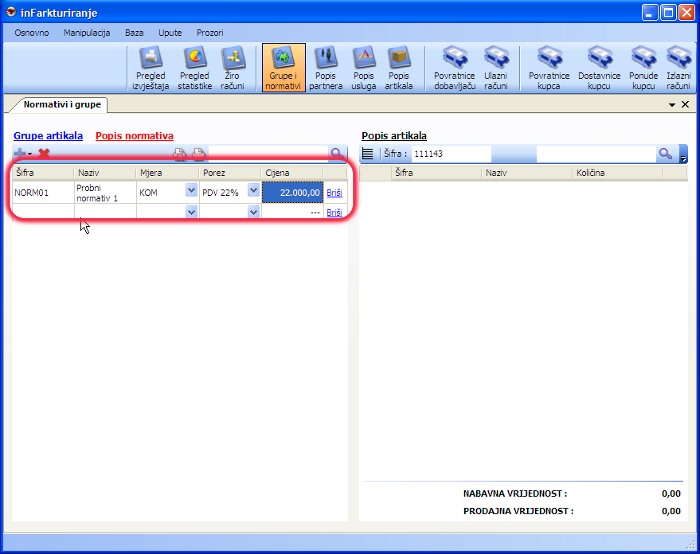Image resolution: width=700 pixels, height=554 pixels.
Task: Open the Manipulacija menu
Action: (87, 33)
